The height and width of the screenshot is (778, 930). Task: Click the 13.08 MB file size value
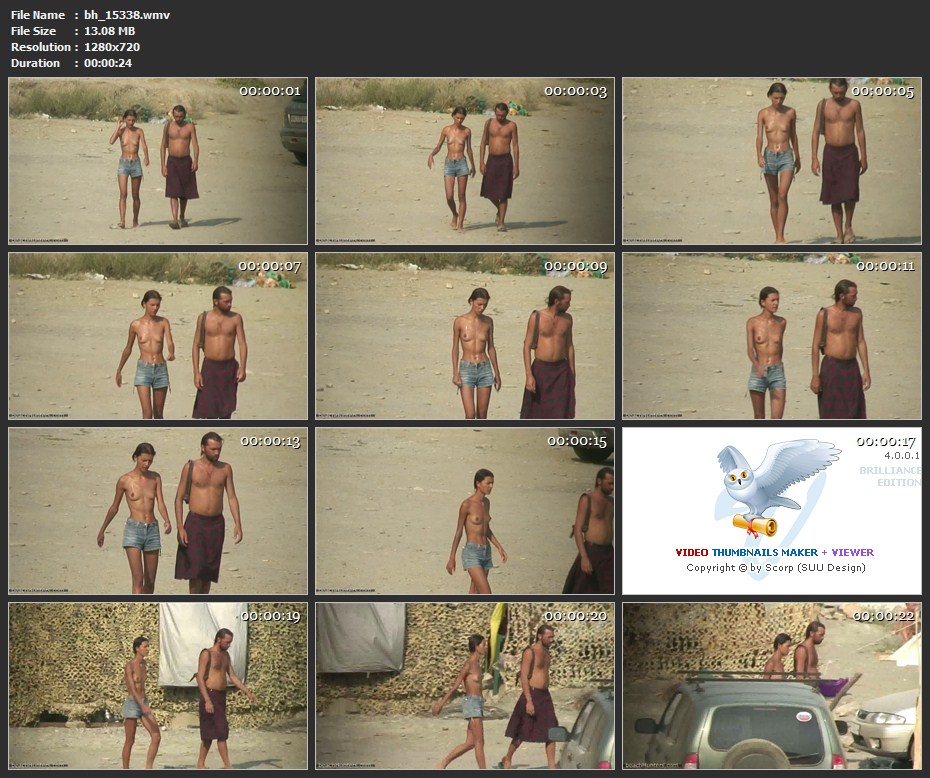[x=109, y=31]
